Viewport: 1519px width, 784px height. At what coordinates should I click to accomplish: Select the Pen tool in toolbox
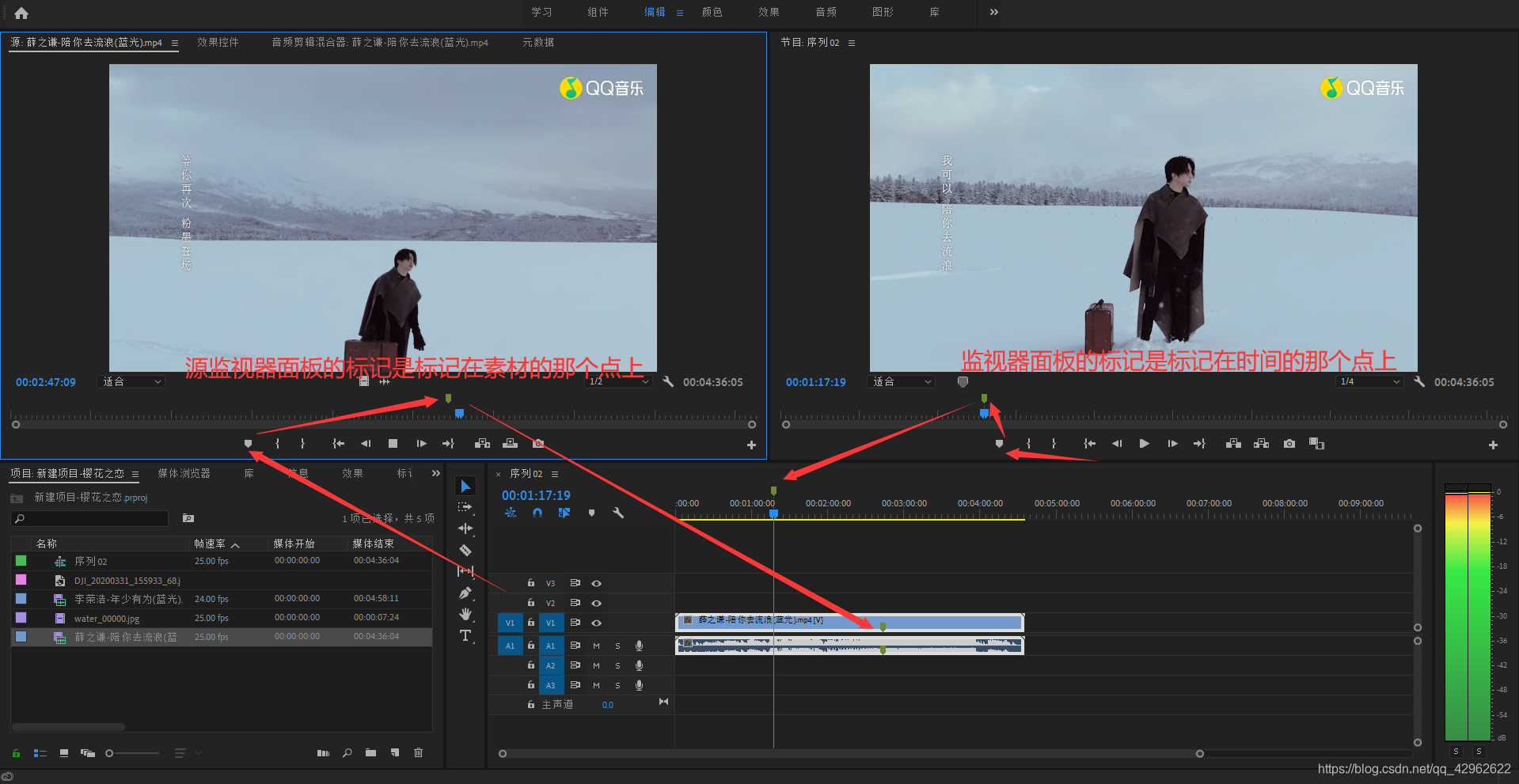click(x=465, y=593)
